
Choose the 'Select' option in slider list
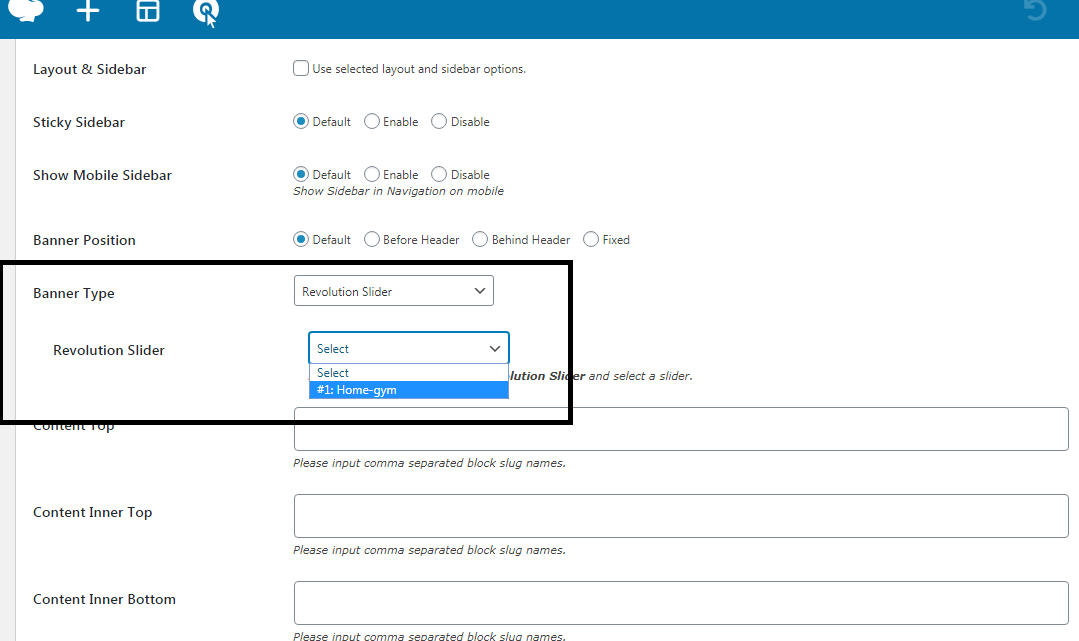[x=409, y=372]
